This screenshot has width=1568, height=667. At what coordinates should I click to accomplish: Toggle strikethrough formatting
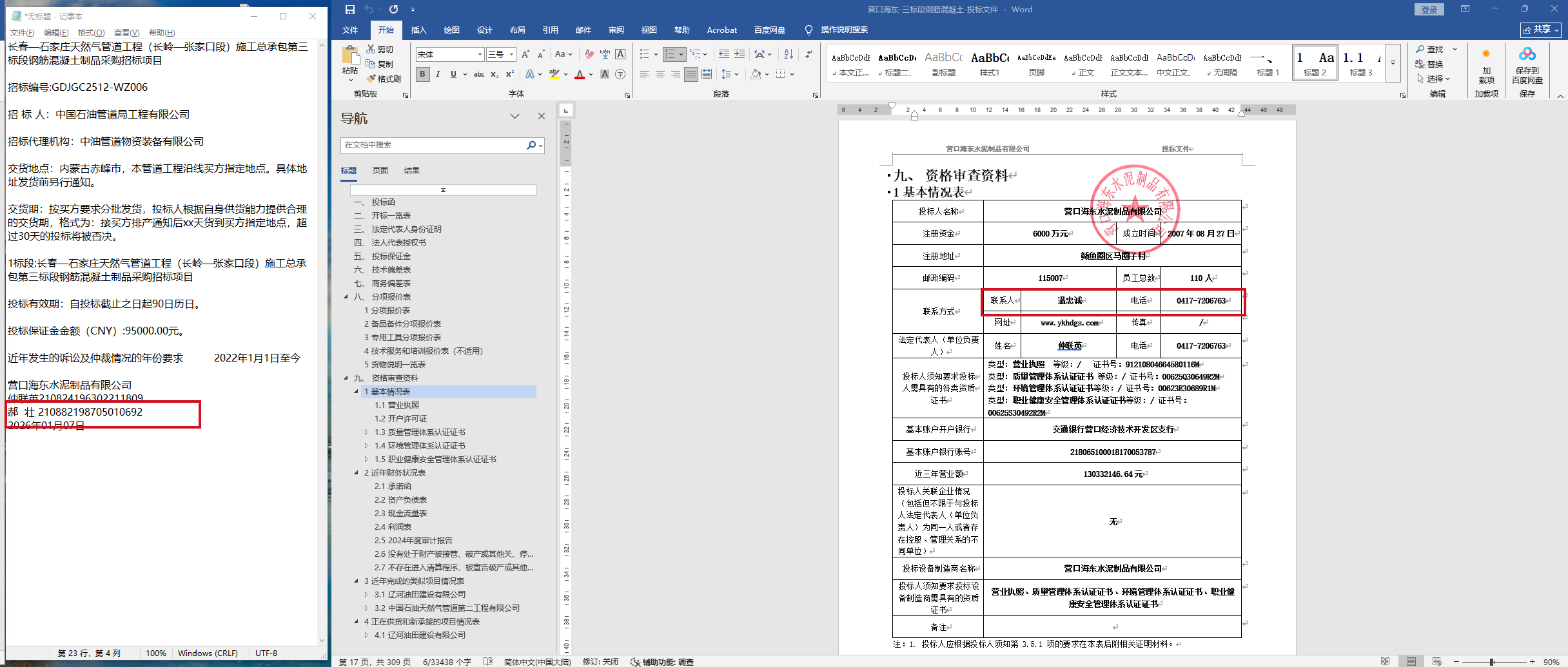pos(479,74)
